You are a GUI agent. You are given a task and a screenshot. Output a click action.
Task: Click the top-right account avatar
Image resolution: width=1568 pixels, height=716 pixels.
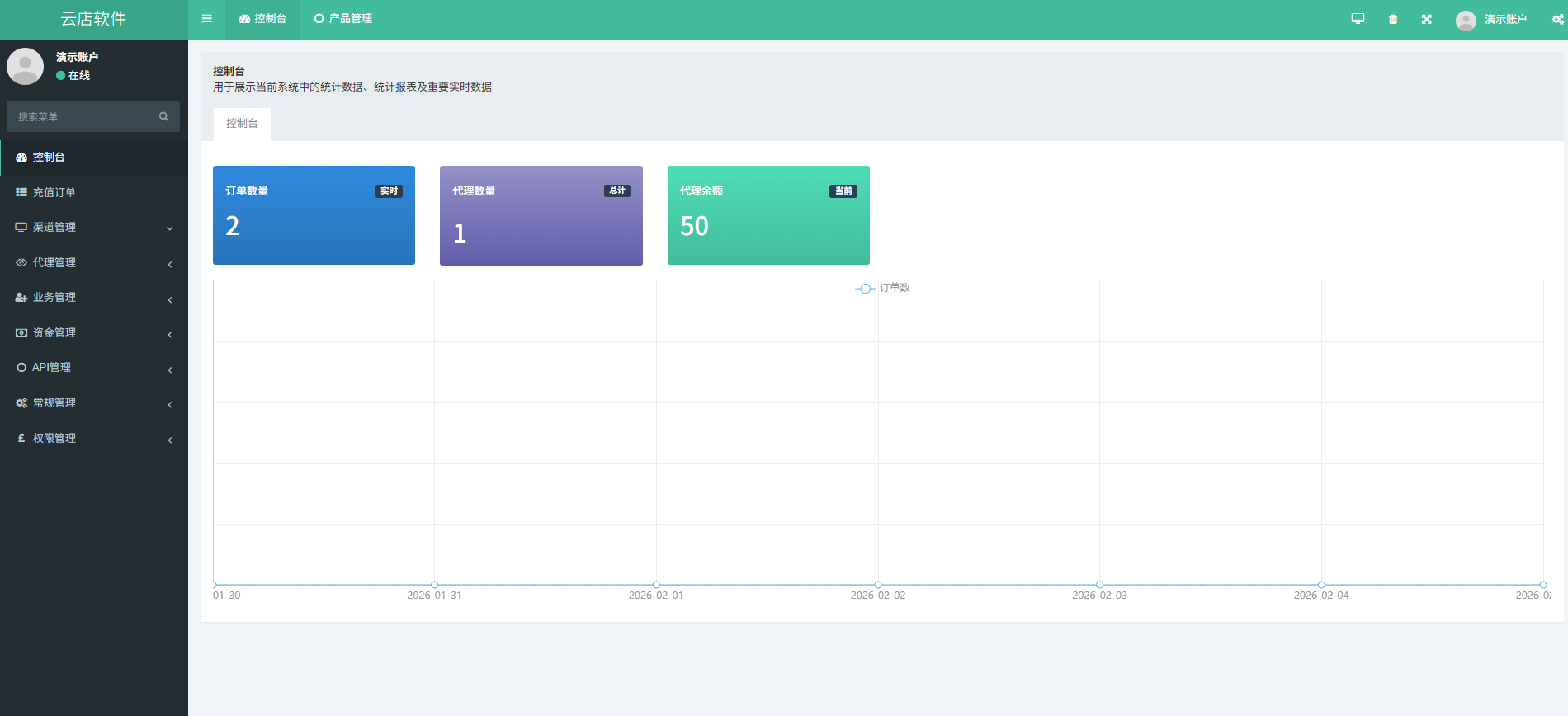pyautogui.click(x=1466, y=20)
